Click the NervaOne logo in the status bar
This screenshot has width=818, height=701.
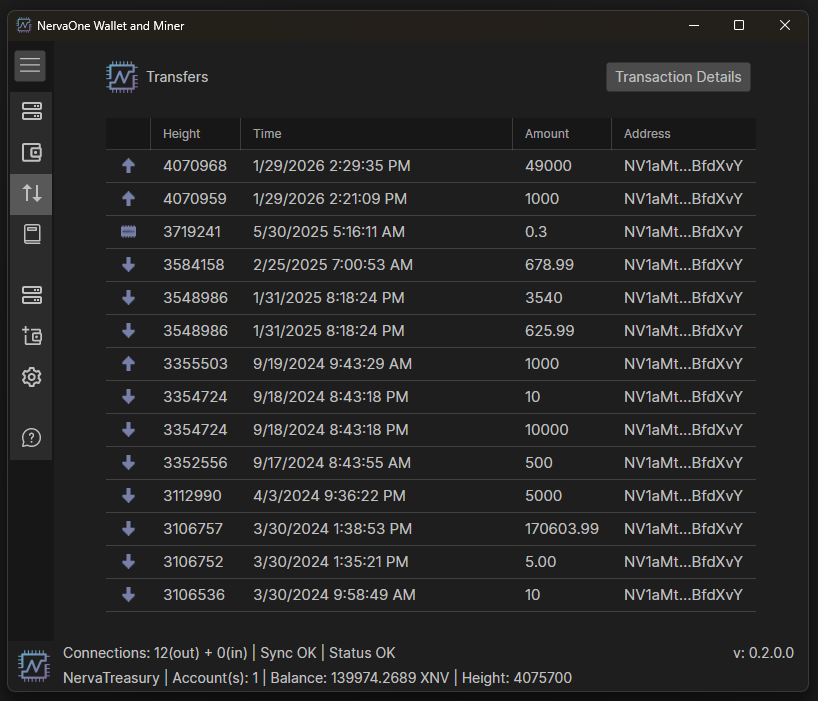tap(33, 665)
